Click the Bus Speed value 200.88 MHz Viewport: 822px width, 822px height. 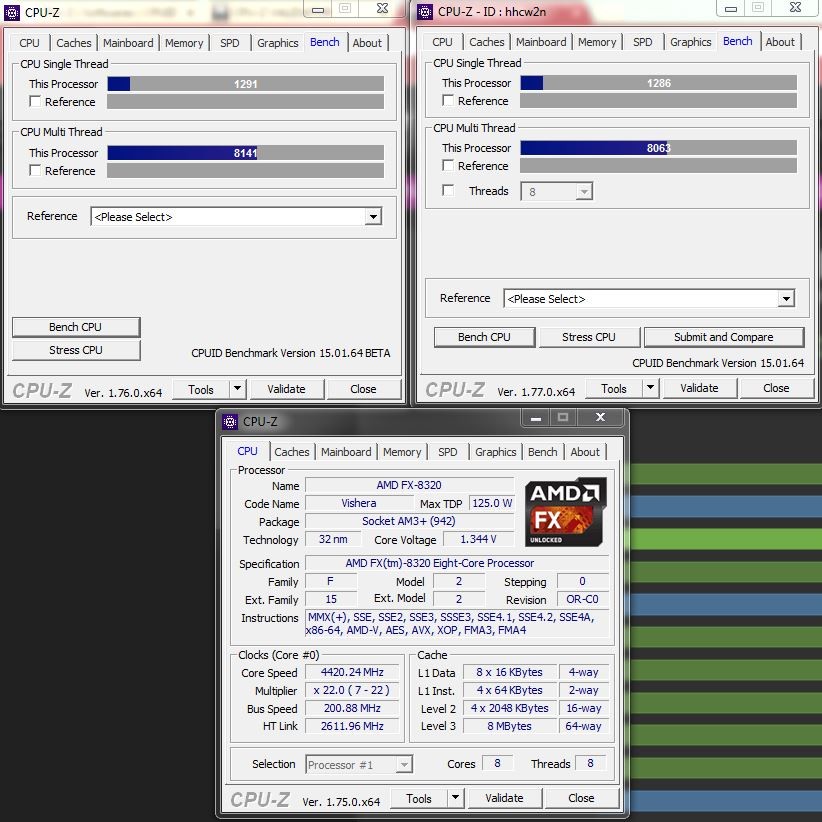[352, 708]
